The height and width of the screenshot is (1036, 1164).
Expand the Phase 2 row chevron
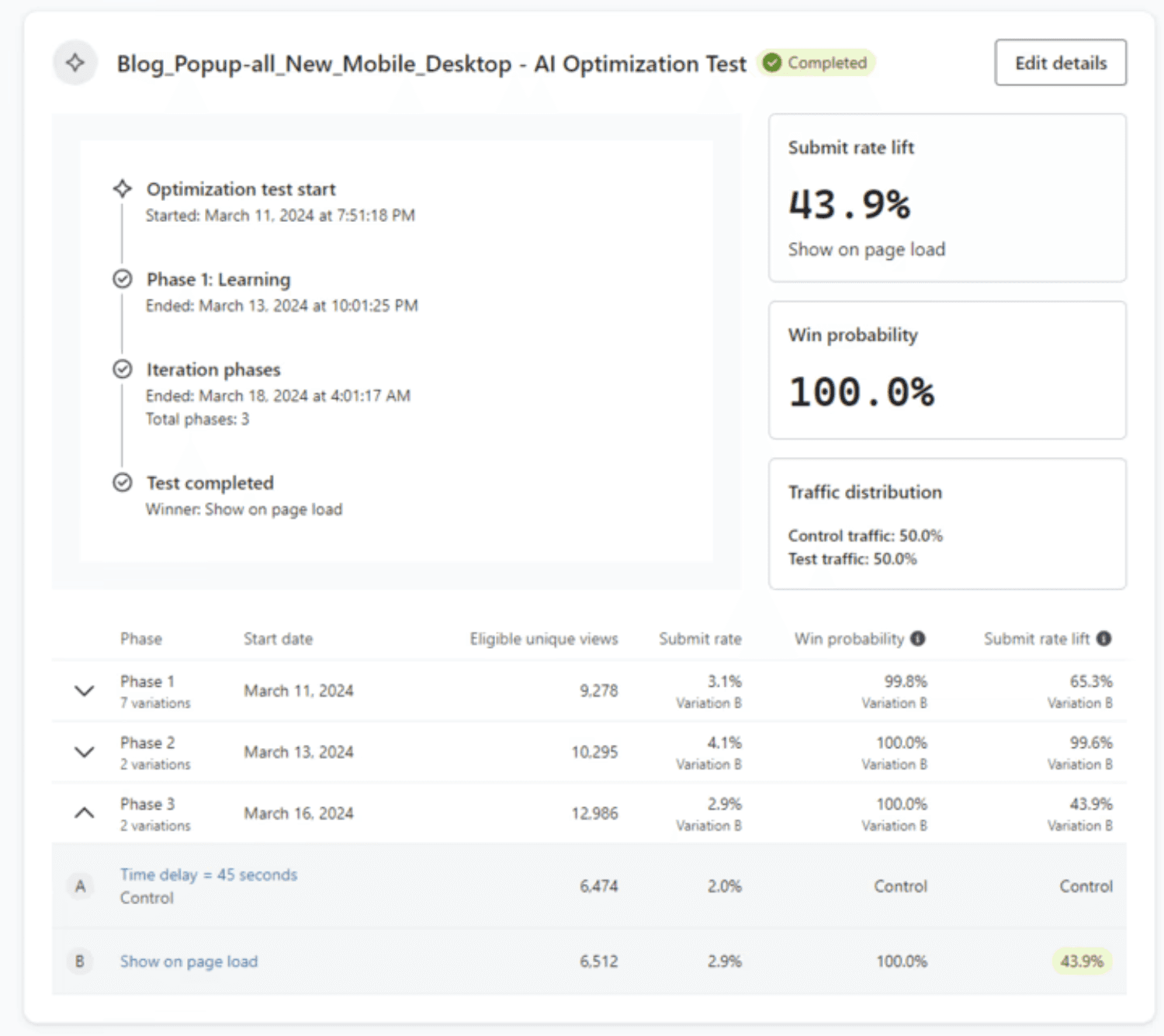(84, 752)
